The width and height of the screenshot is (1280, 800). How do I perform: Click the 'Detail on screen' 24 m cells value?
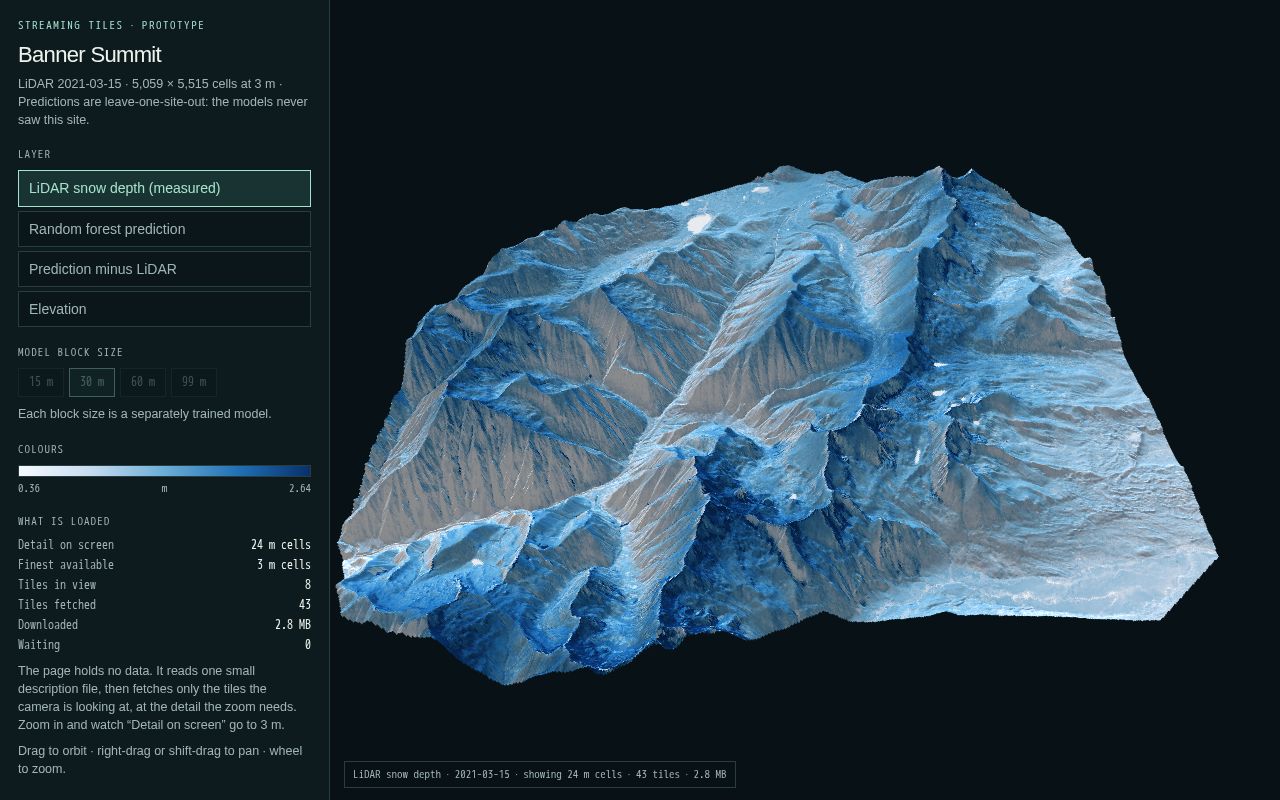(281, 545)
